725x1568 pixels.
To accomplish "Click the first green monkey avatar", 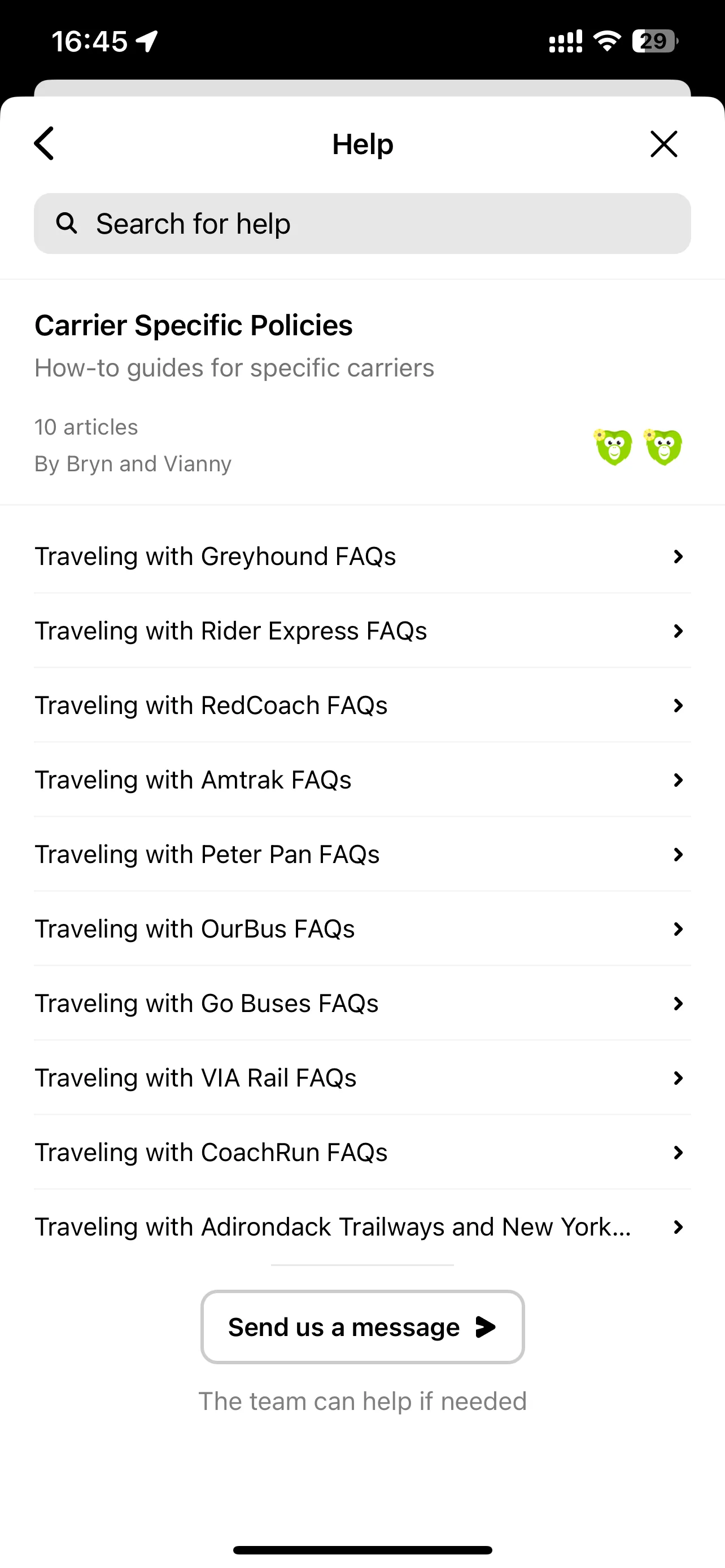I will 613,447.
